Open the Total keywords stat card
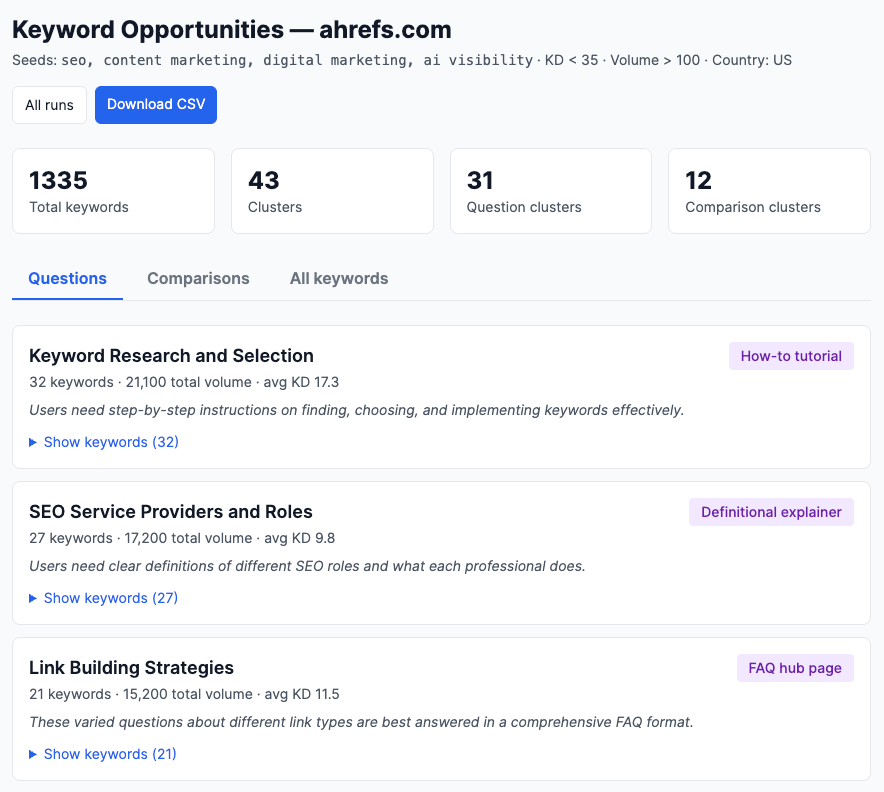Viewport: 884px width, 792px height. coord(113,191)
